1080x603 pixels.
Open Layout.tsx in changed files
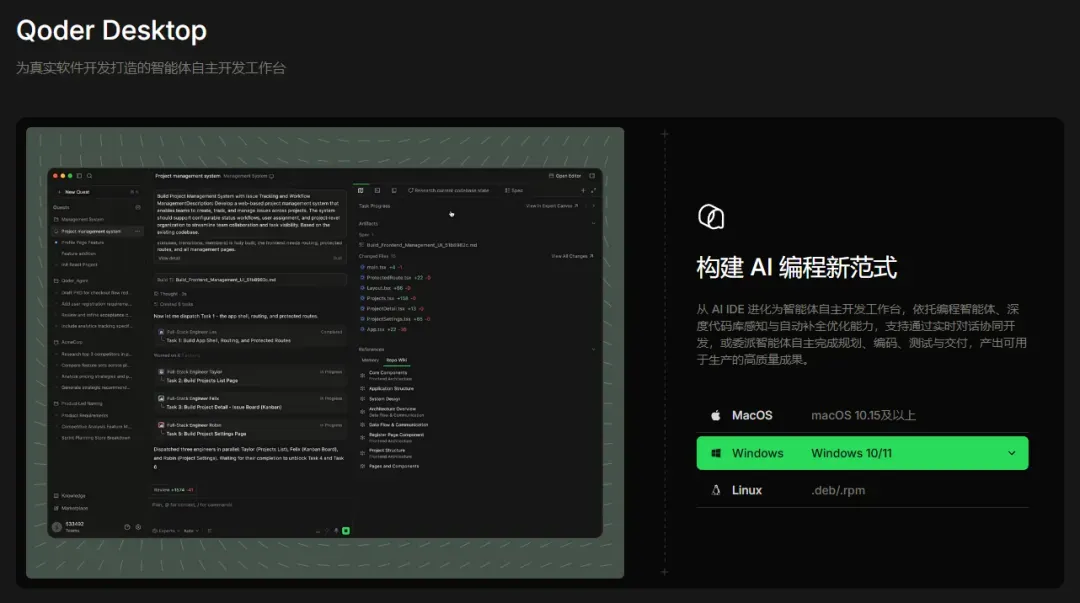click(385, 288)
